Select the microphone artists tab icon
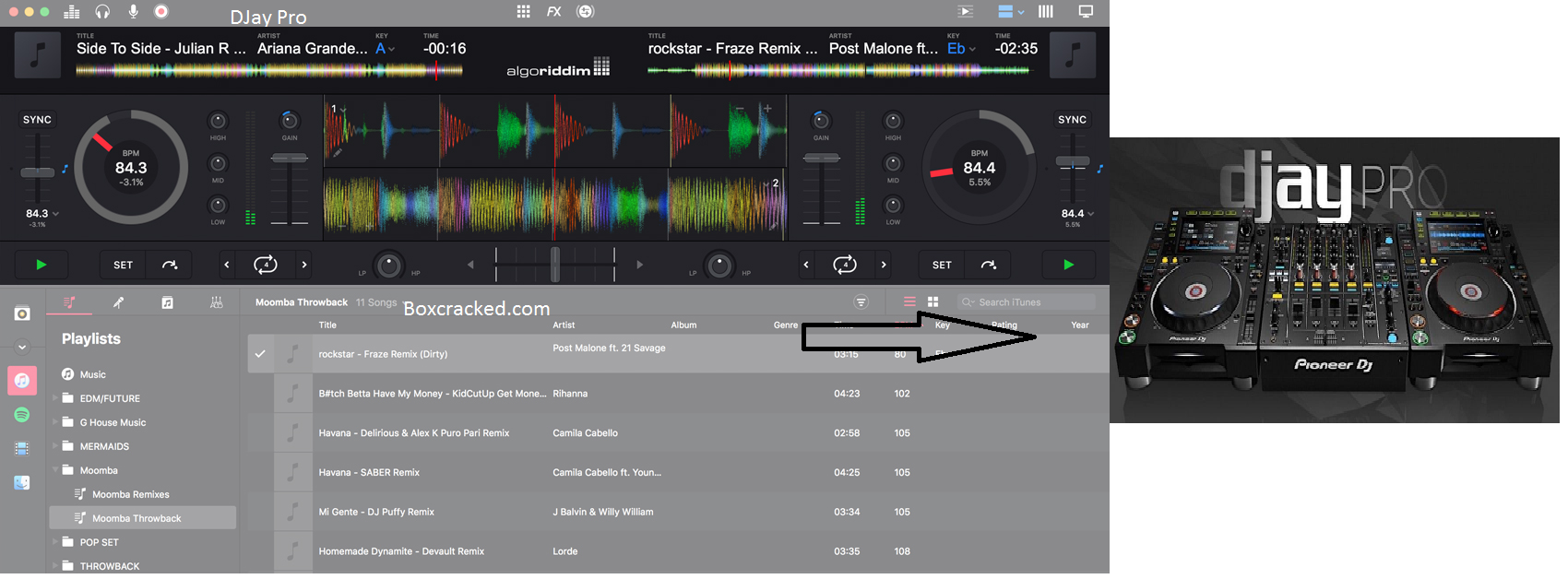1568x579 pixels. click(x=118, y=302)
